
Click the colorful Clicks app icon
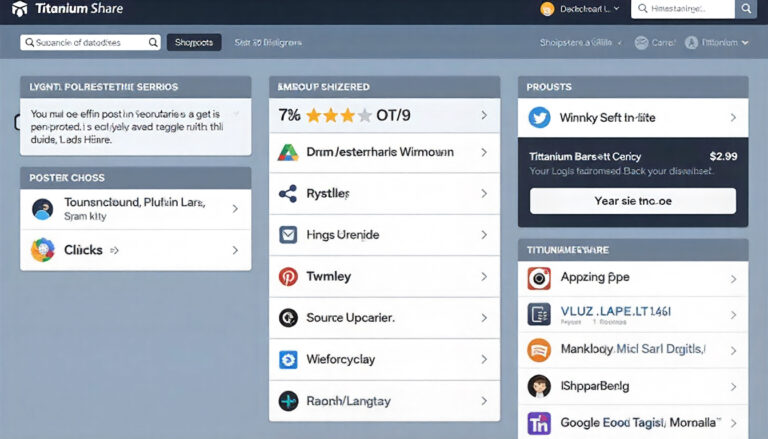pos(42,250)
